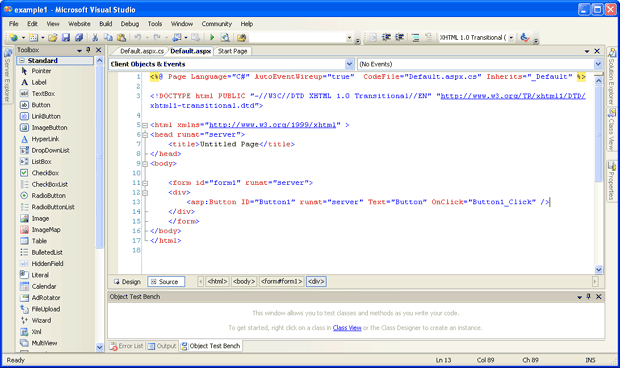Click the green Start Debugging arrow

click(x=212, y=38)
